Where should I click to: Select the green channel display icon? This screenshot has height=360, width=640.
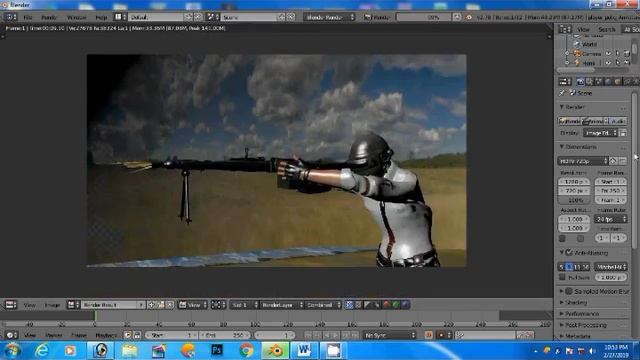(x=396, y=304)
